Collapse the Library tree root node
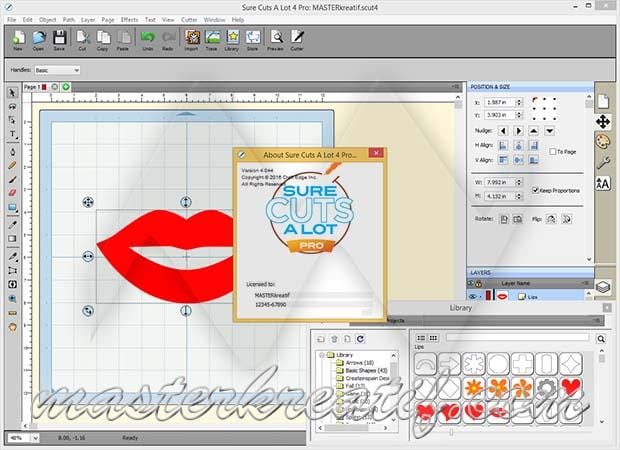This screenshot has width=620, height=450. tap(322, 355)
